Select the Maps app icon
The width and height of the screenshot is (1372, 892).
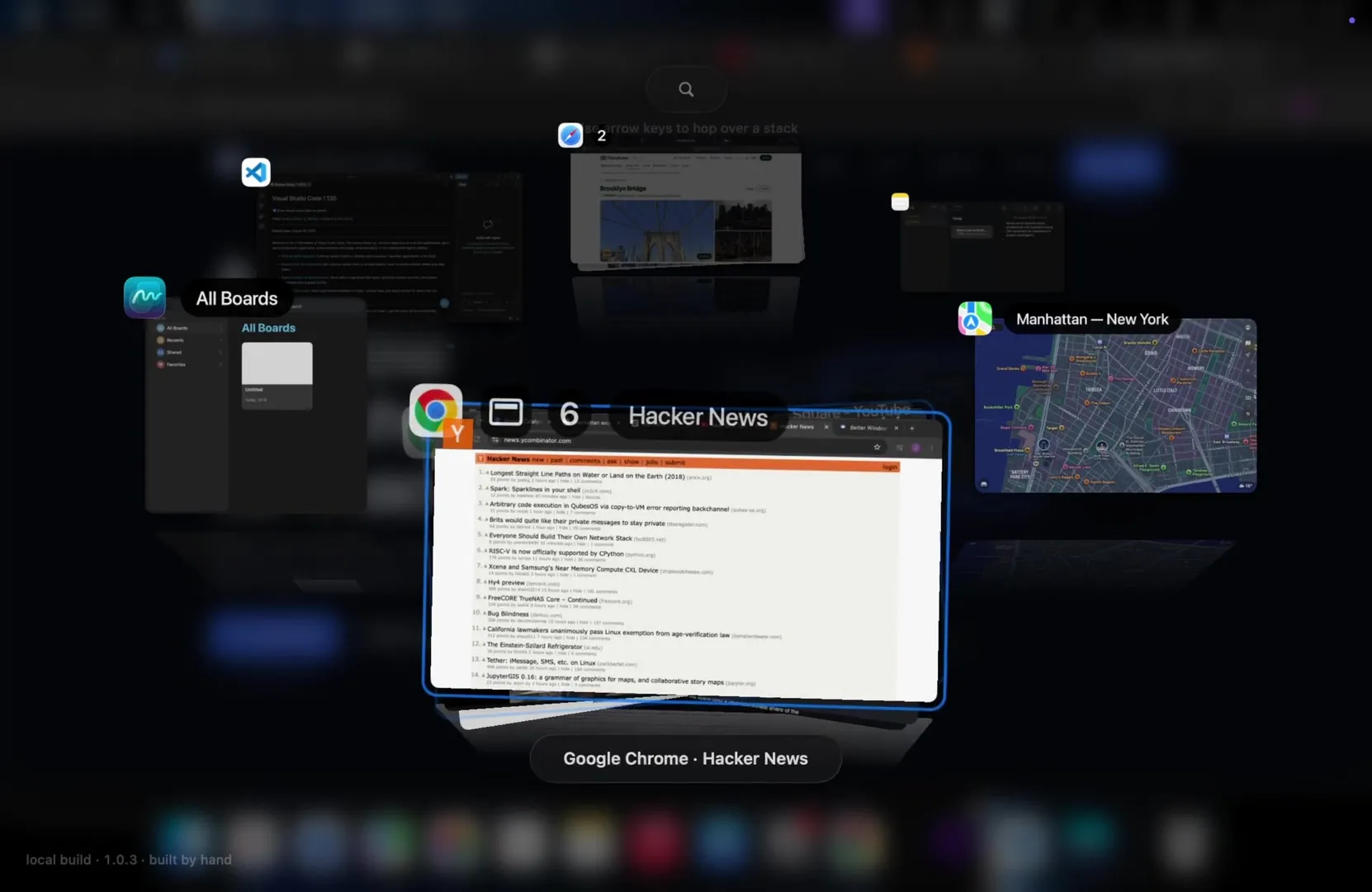[975, 319]
